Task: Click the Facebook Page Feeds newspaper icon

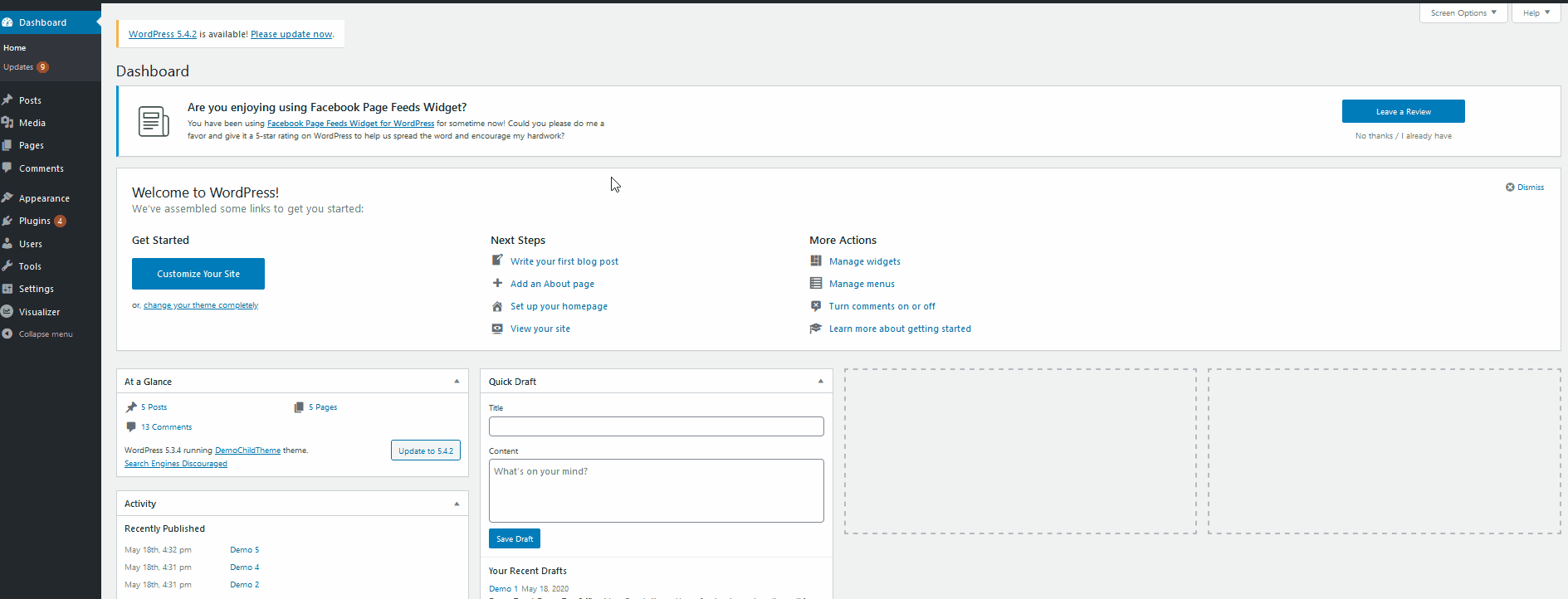Action: click(154, 121)
